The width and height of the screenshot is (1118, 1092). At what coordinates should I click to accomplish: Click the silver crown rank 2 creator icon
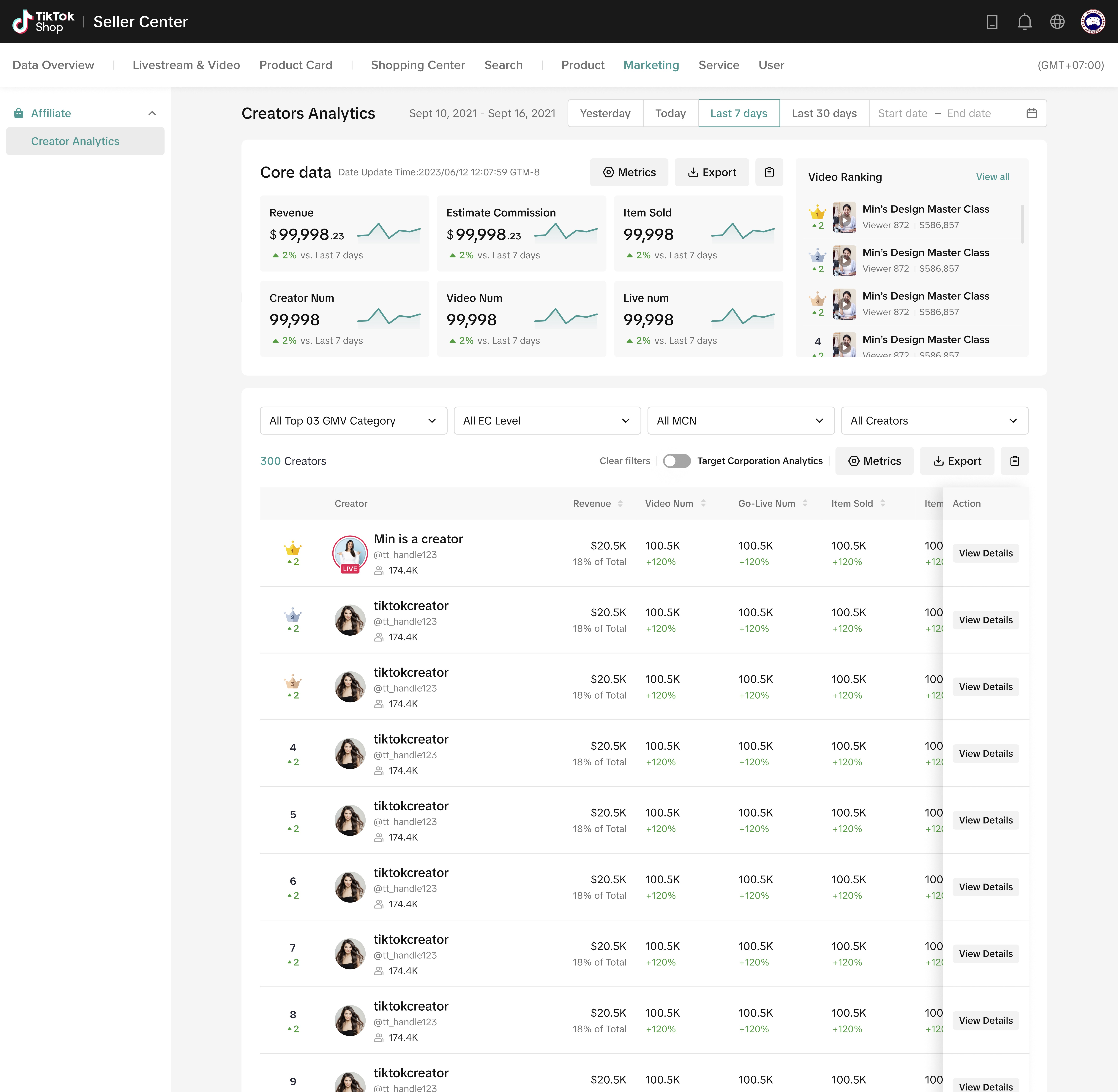pyautogui.click(x=293, y=615)
